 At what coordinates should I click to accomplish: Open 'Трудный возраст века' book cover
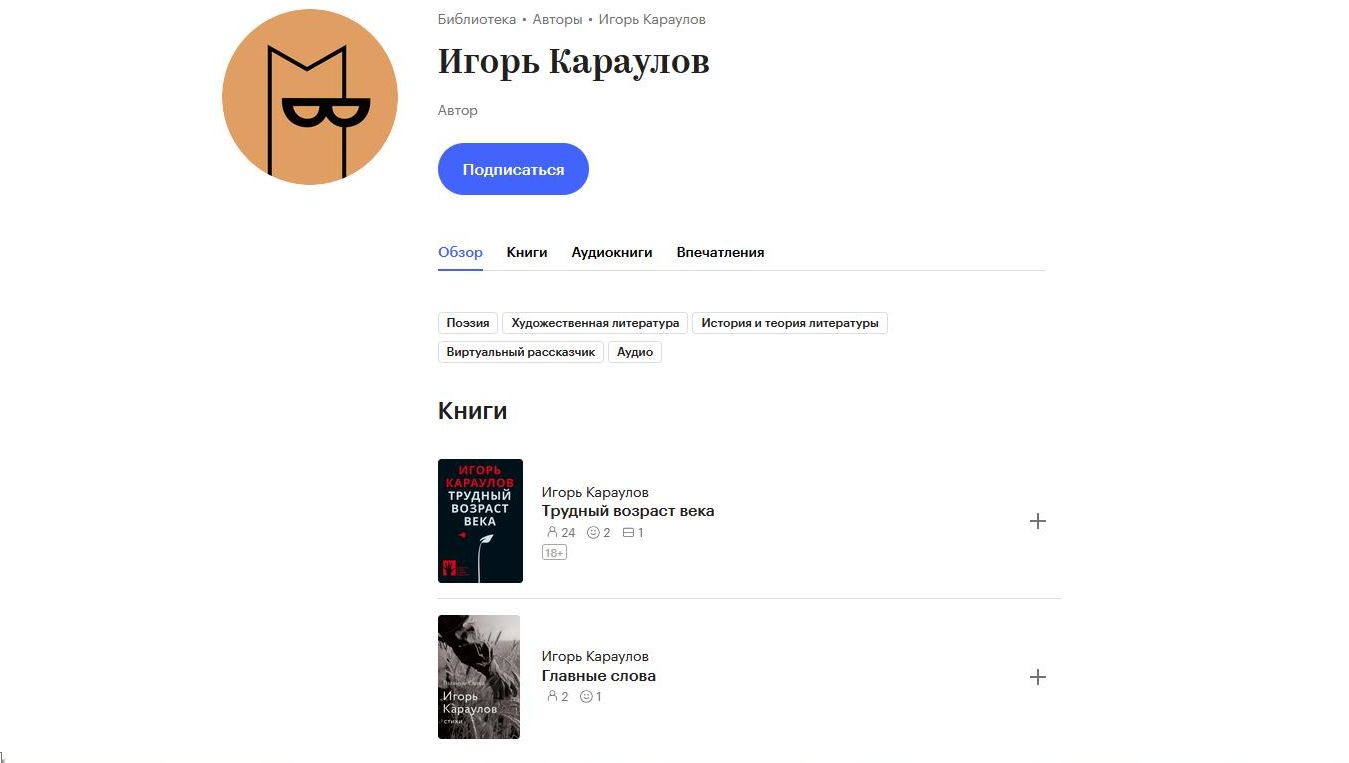480,521
